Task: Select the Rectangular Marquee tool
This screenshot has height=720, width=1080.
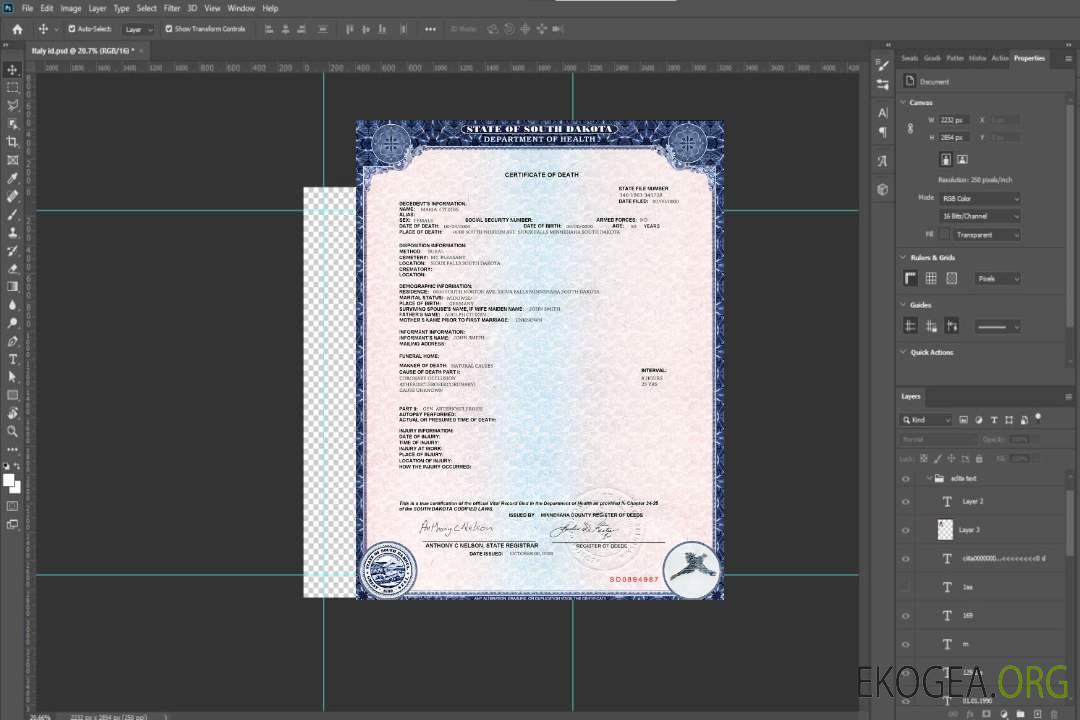Action: (12, 88)
